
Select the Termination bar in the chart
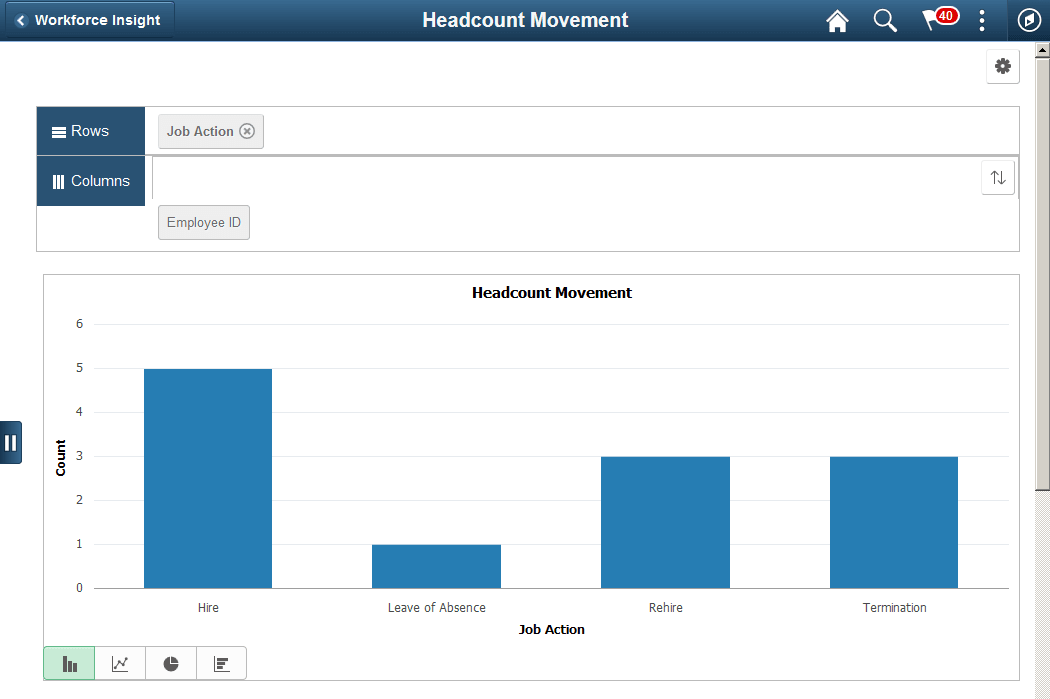tap(893, 520)
